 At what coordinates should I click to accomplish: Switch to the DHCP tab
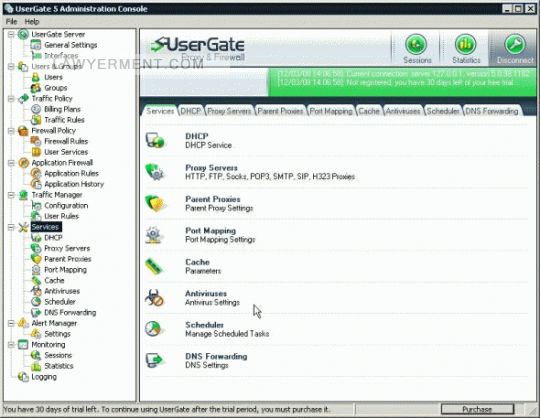pos(191,111)
